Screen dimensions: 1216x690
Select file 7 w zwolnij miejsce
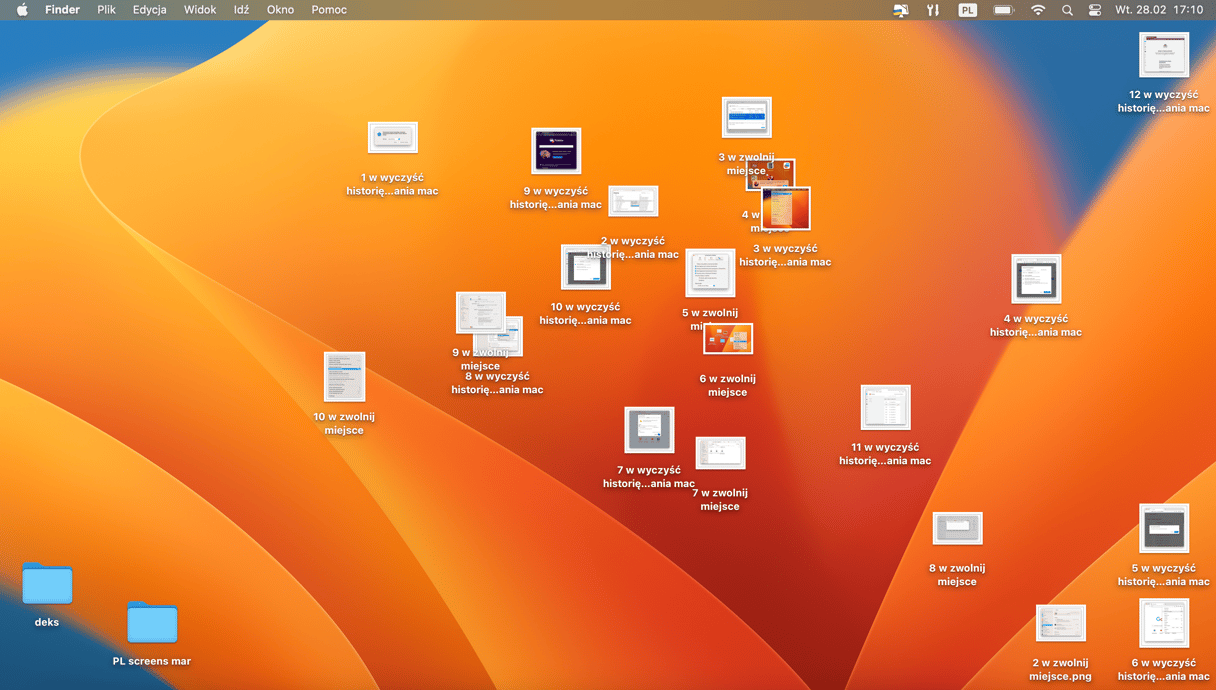tap(720, 453)
